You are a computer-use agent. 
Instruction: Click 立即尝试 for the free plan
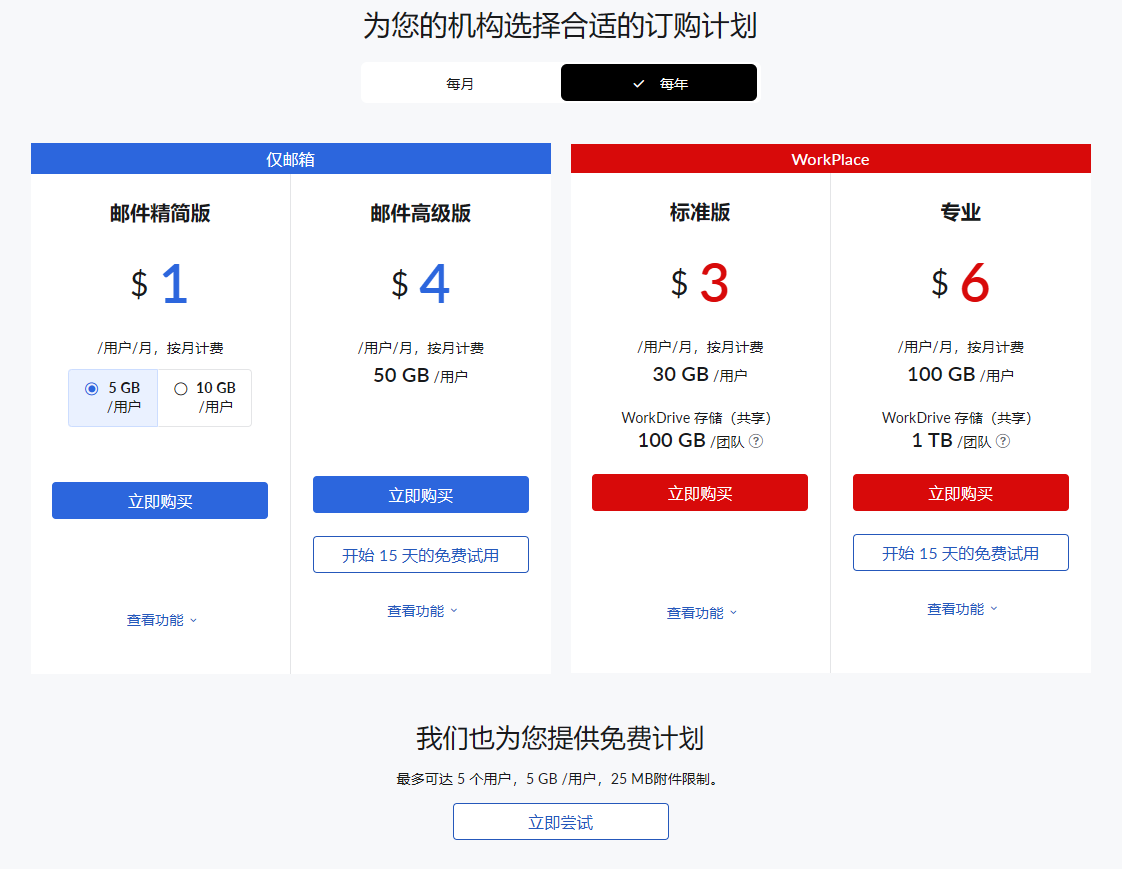(x=561, y=822)
